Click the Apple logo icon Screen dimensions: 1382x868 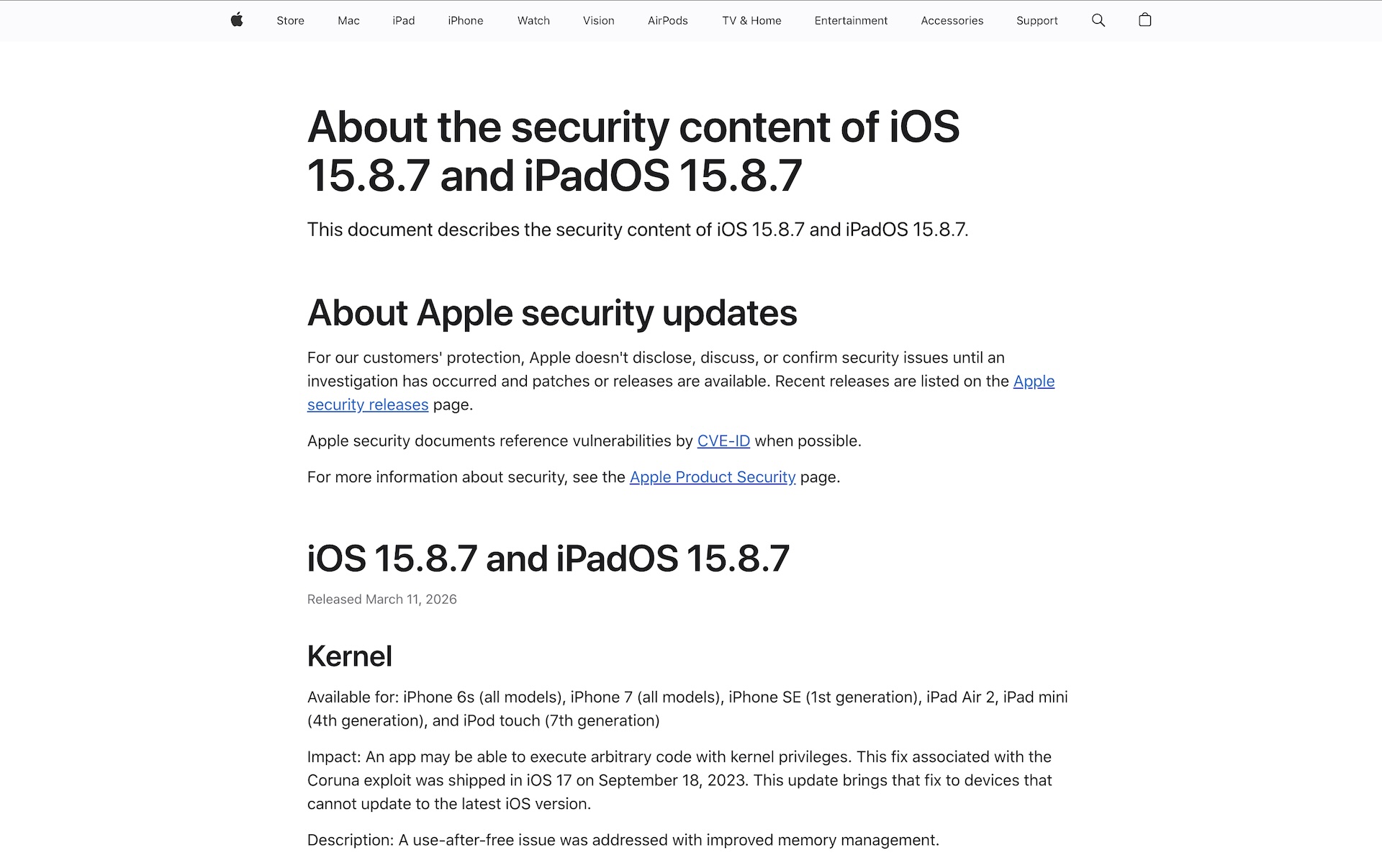tap(237, 20)
